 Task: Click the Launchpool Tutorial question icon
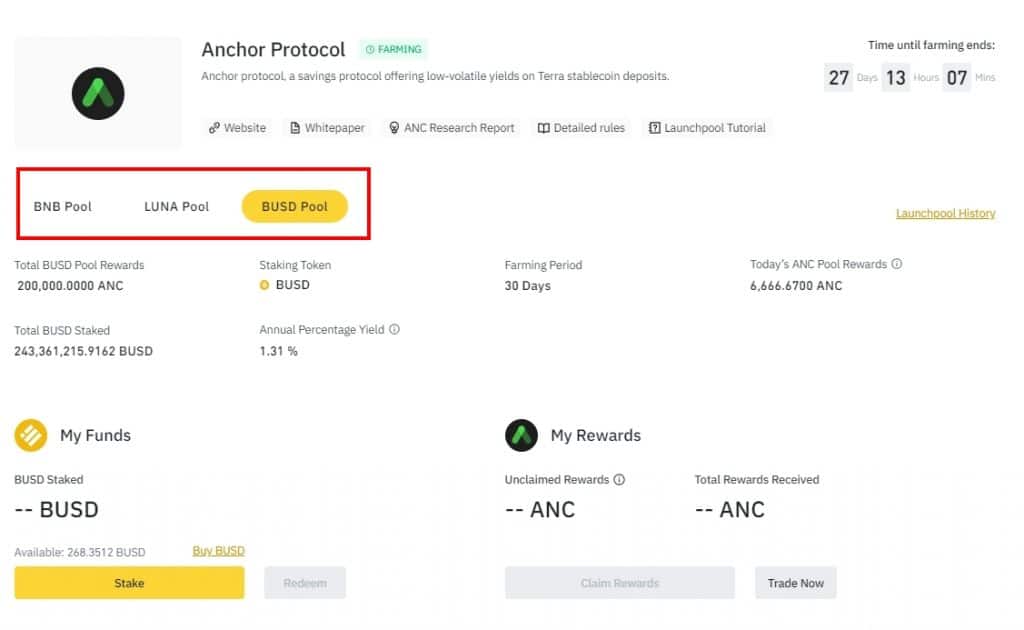pyautogui.click(x=654, y=128)
